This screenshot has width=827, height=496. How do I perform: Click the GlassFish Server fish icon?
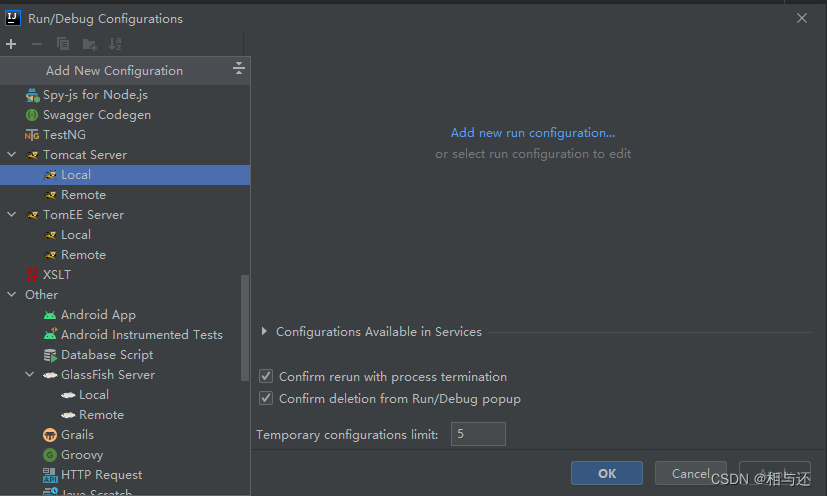50,375
